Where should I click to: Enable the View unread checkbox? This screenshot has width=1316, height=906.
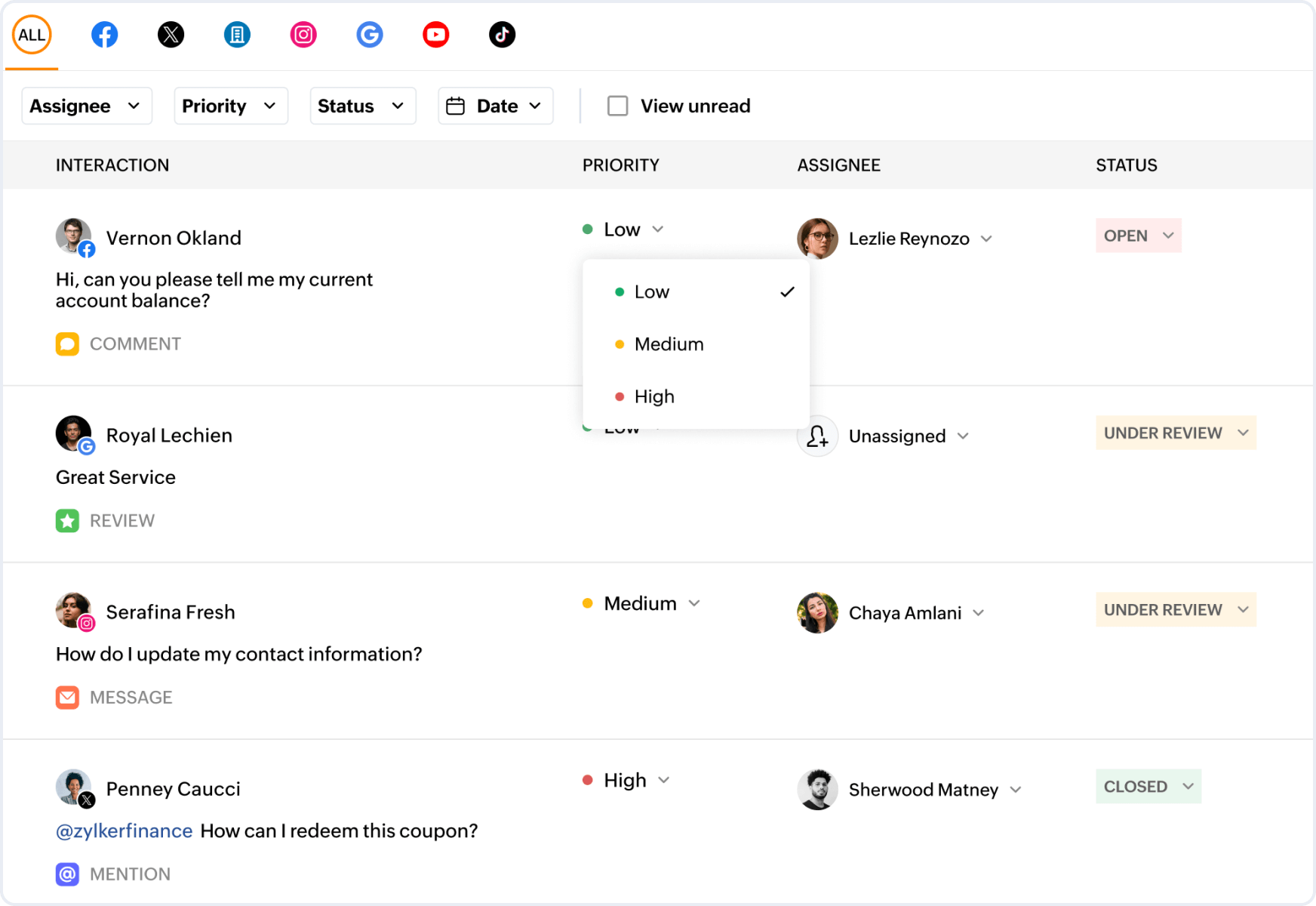click(x=618, y=106)
